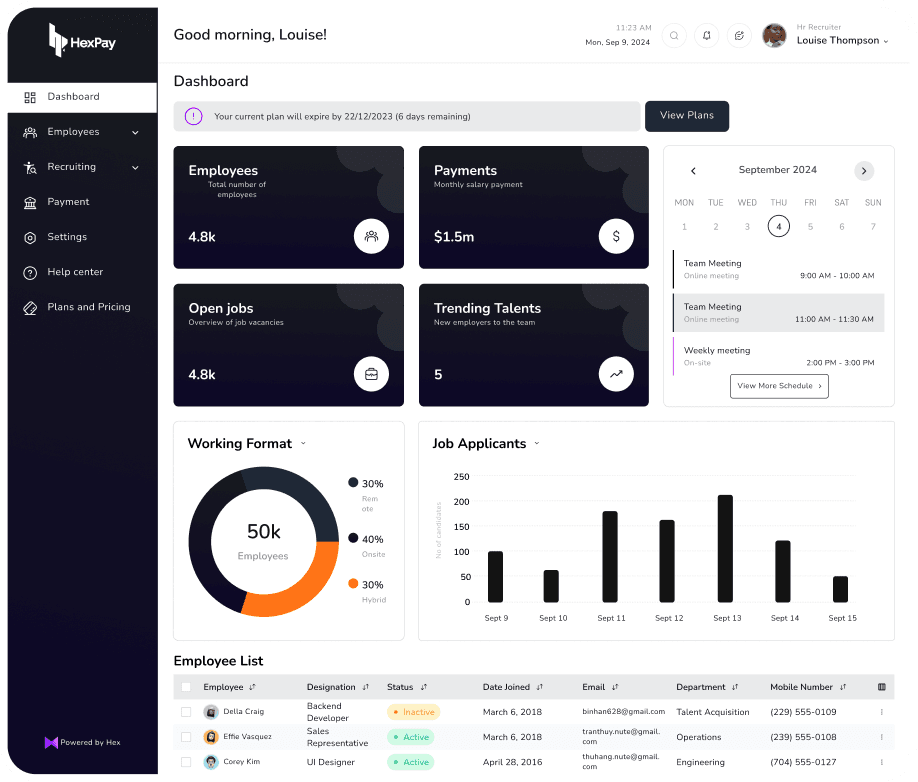Click the Trending Talents arrow icon
Image resolution: width=918 pixels, height=782 pixels.
[x=616, y=375]
